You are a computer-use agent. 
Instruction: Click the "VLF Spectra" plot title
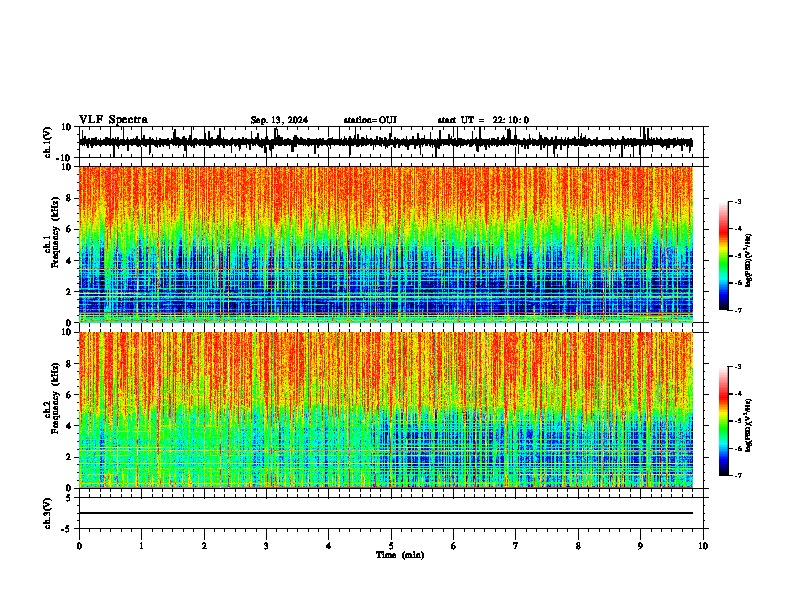[113, 120]
